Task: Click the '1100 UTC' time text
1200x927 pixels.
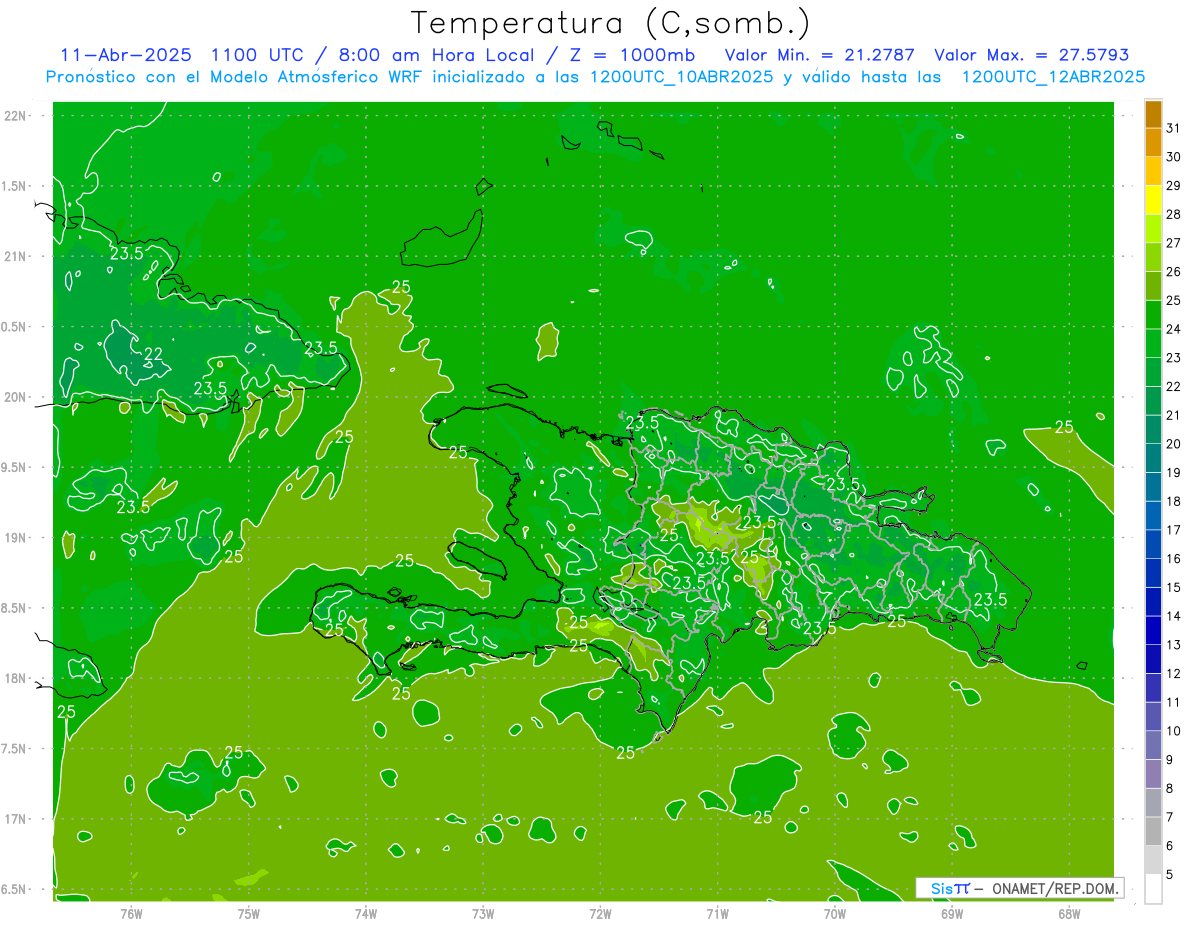Action: pos(259,55)
